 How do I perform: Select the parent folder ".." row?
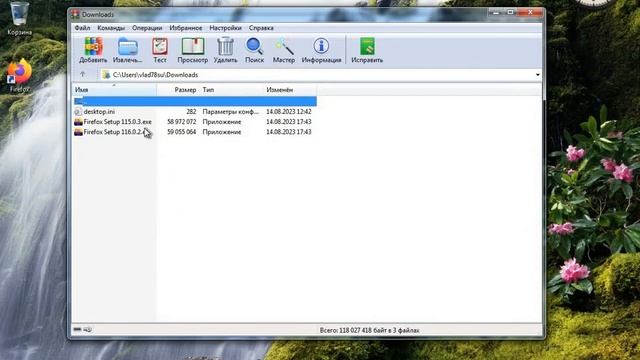tap(195, 101)
